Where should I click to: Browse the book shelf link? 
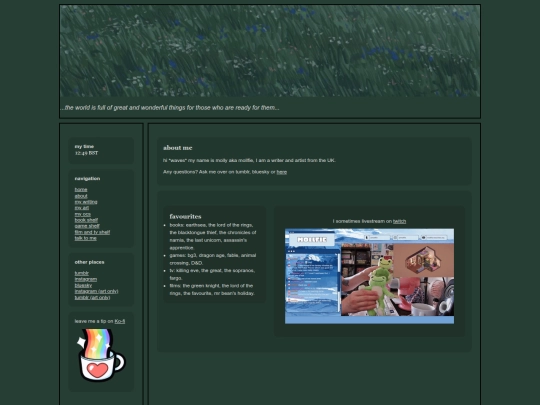(x=86, y=220)
